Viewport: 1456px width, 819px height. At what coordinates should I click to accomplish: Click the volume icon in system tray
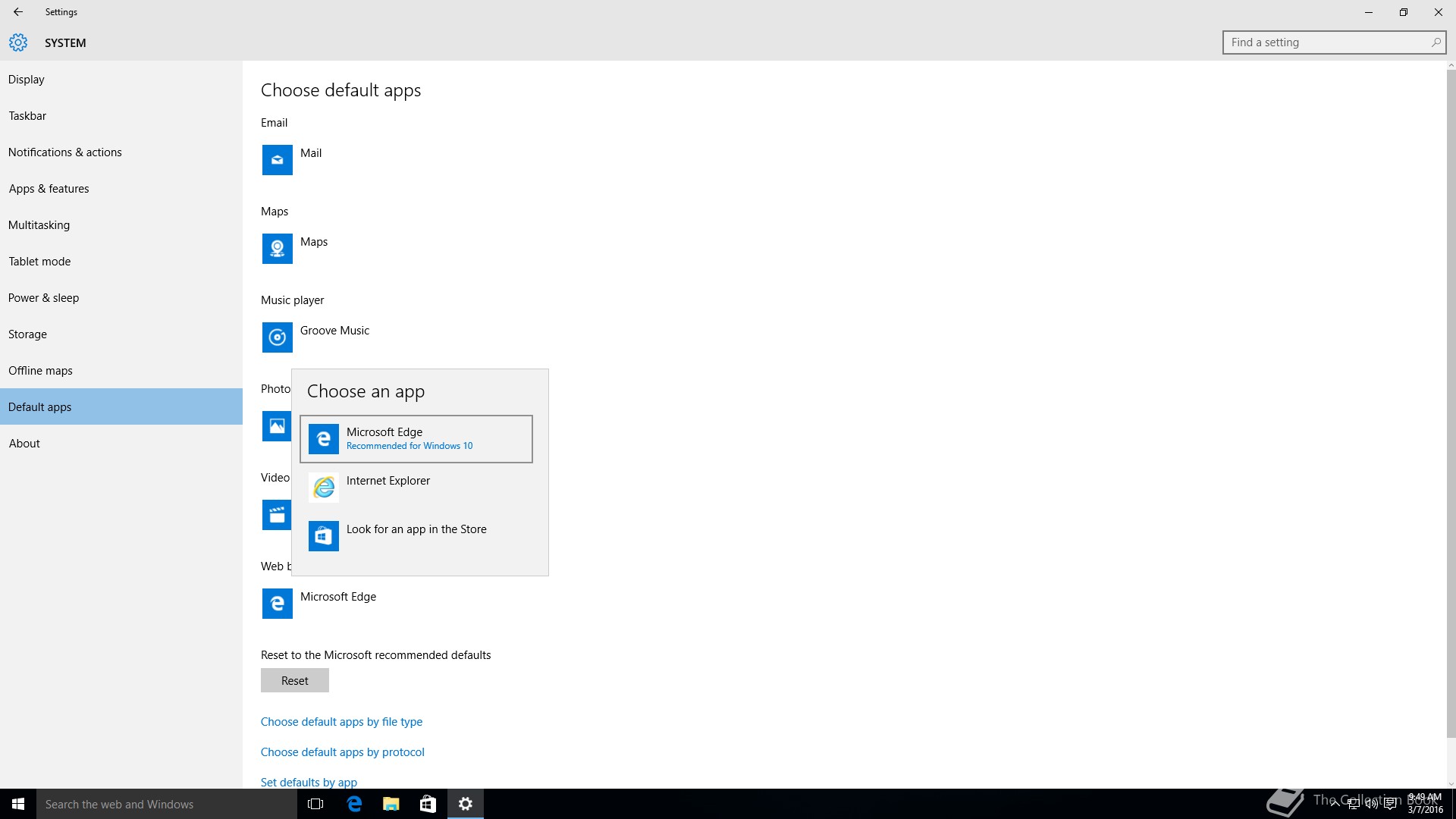click(1372, 804)
